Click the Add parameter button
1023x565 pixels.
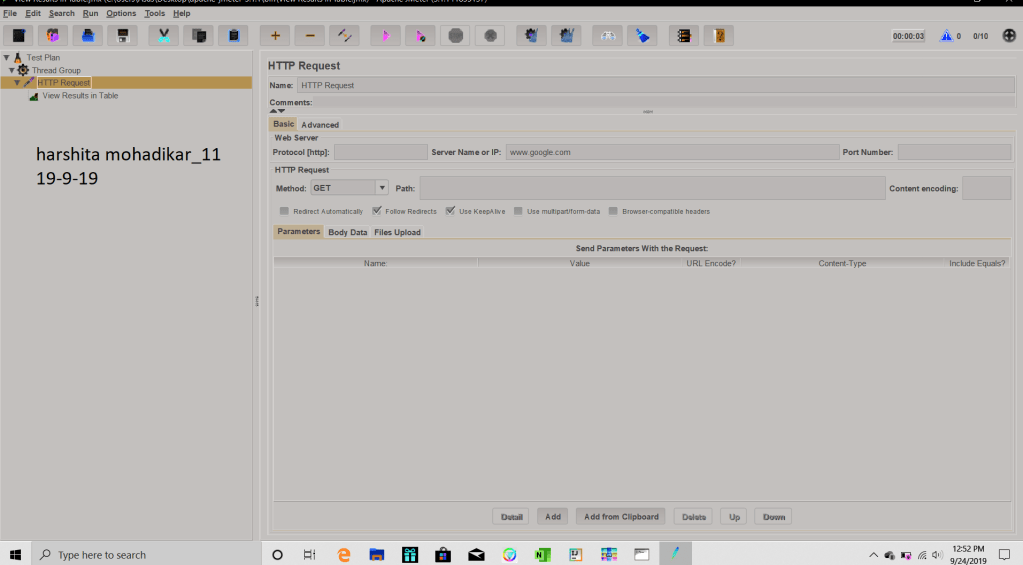coord(552,517)
